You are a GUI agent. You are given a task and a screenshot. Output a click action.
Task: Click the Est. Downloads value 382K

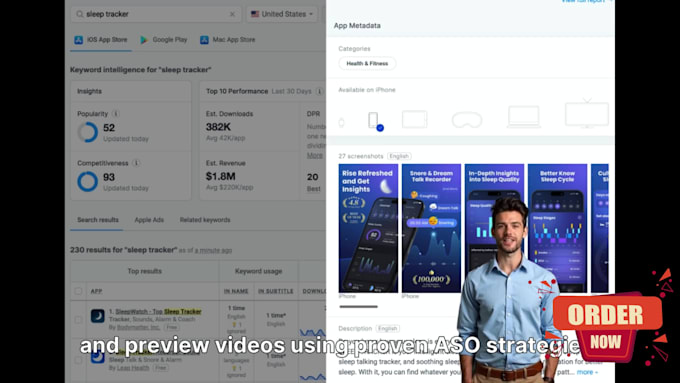[x=218, y=127]
